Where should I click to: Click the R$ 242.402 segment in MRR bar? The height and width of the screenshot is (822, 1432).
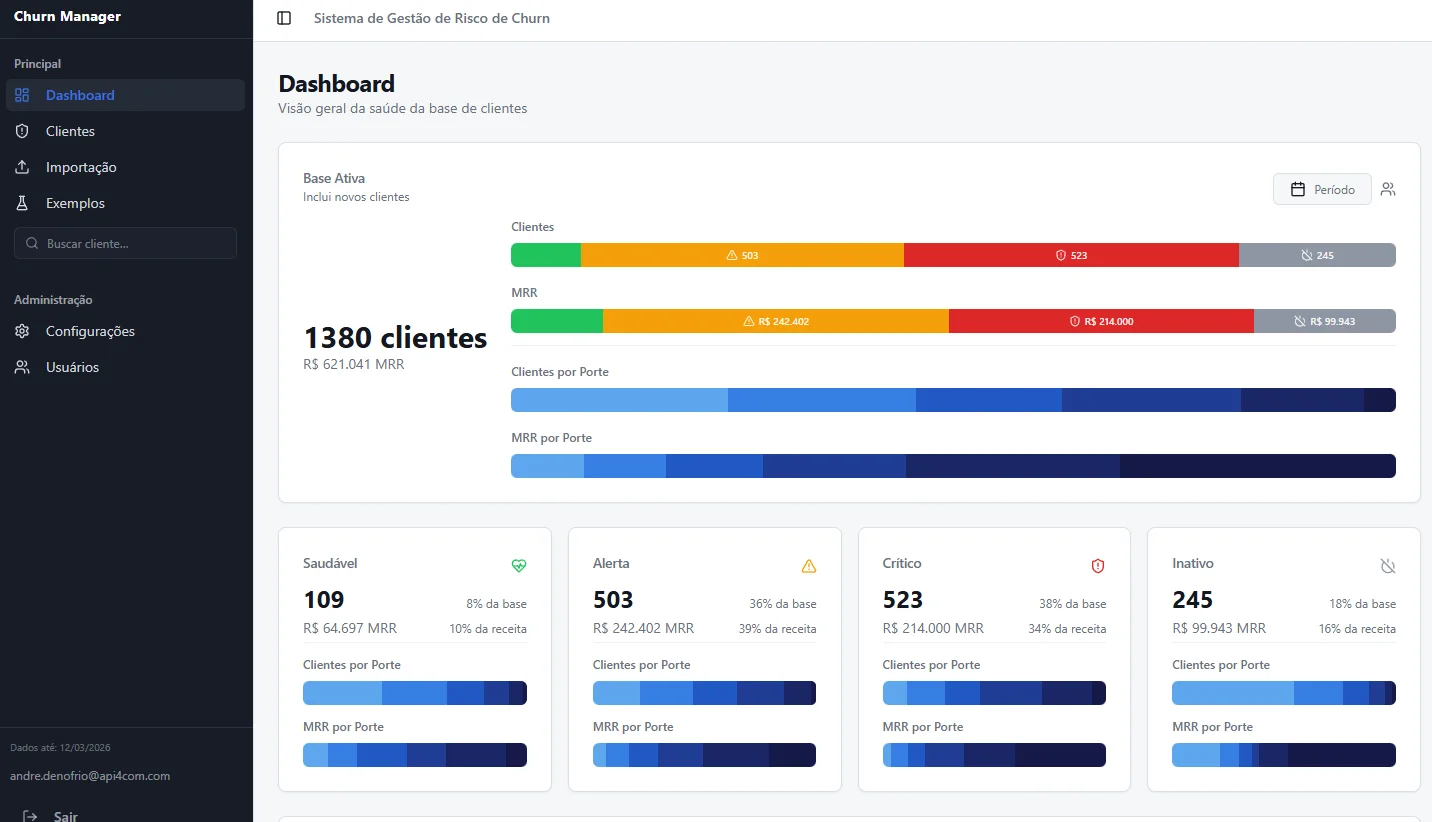click(776, 321)
